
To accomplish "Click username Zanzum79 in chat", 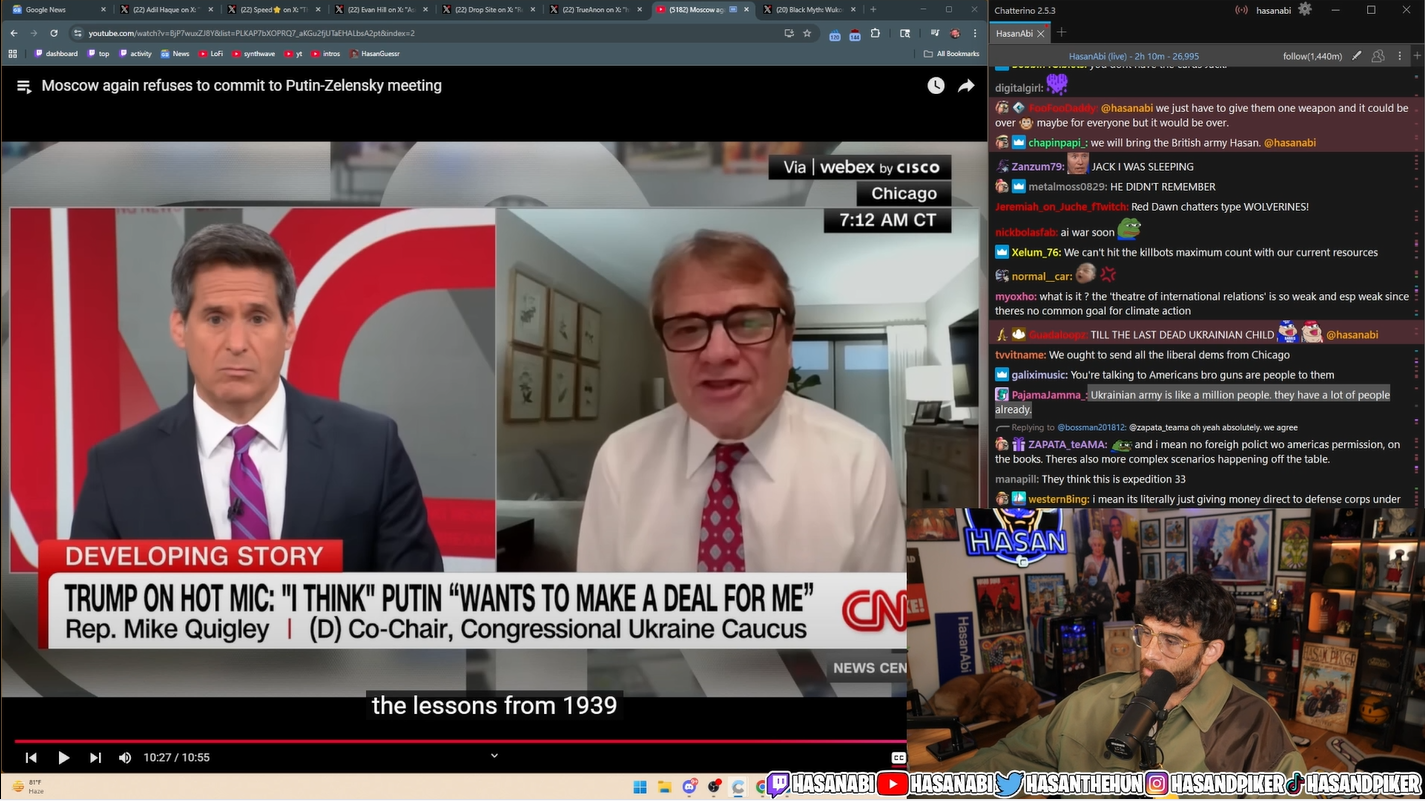I will coord(1038,167).
